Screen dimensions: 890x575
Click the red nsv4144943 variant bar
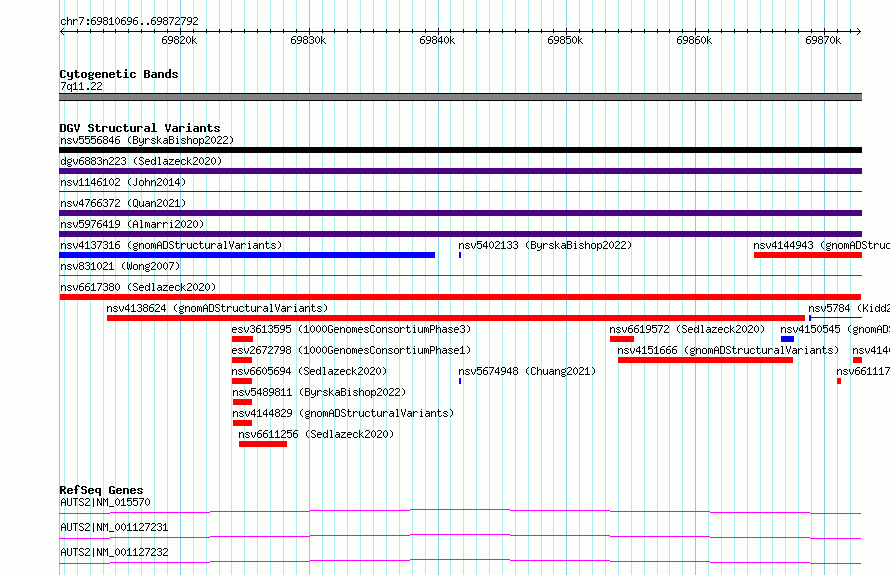click(808, 255)
